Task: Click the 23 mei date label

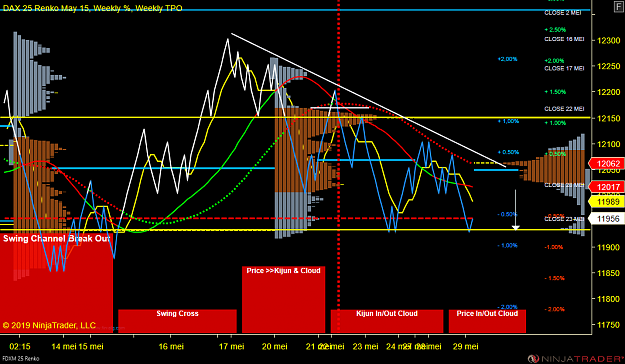Action: coord(366,346)
